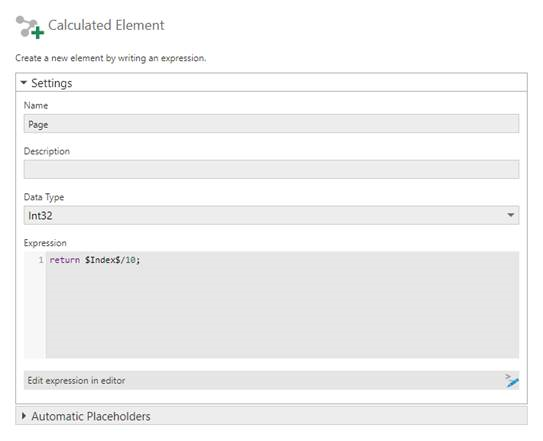Click the Data Type field label
This screenshot has width=543, height=441.
point(44,197)
